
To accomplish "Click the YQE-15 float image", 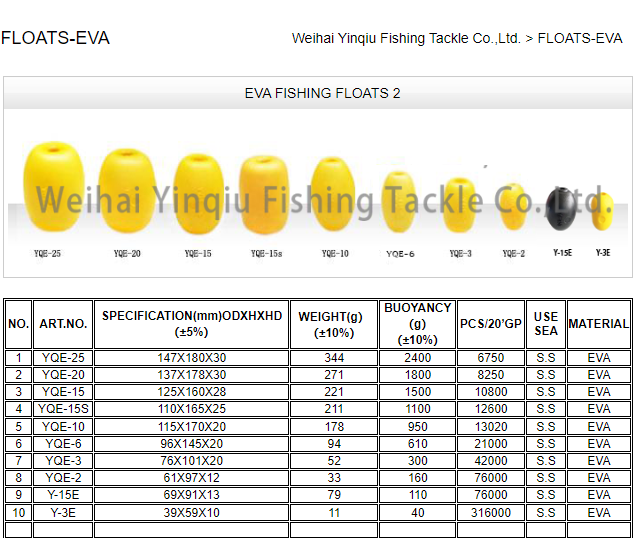I will 199,194.
